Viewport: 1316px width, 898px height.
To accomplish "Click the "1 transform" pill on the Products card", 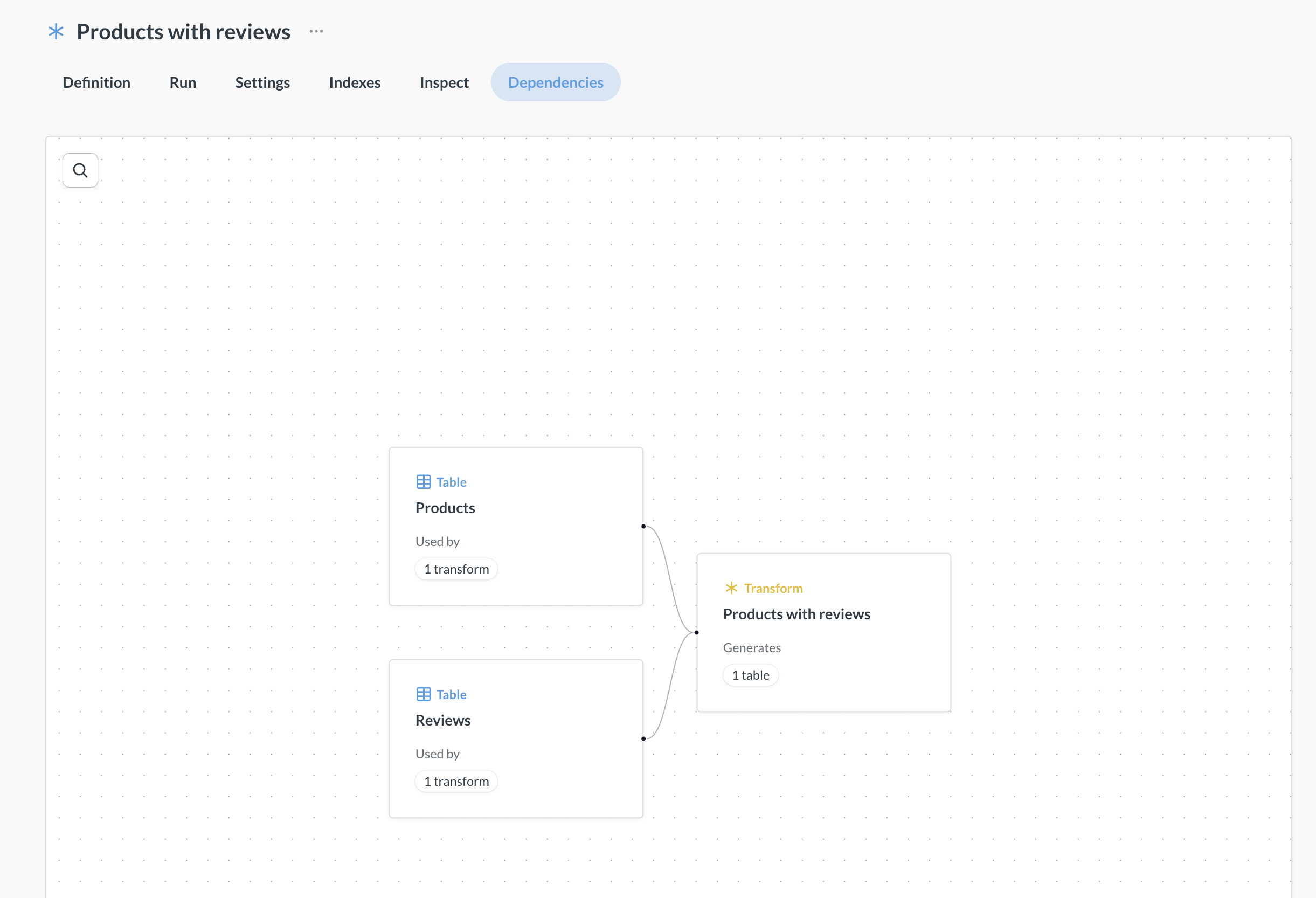I will 456,569.
